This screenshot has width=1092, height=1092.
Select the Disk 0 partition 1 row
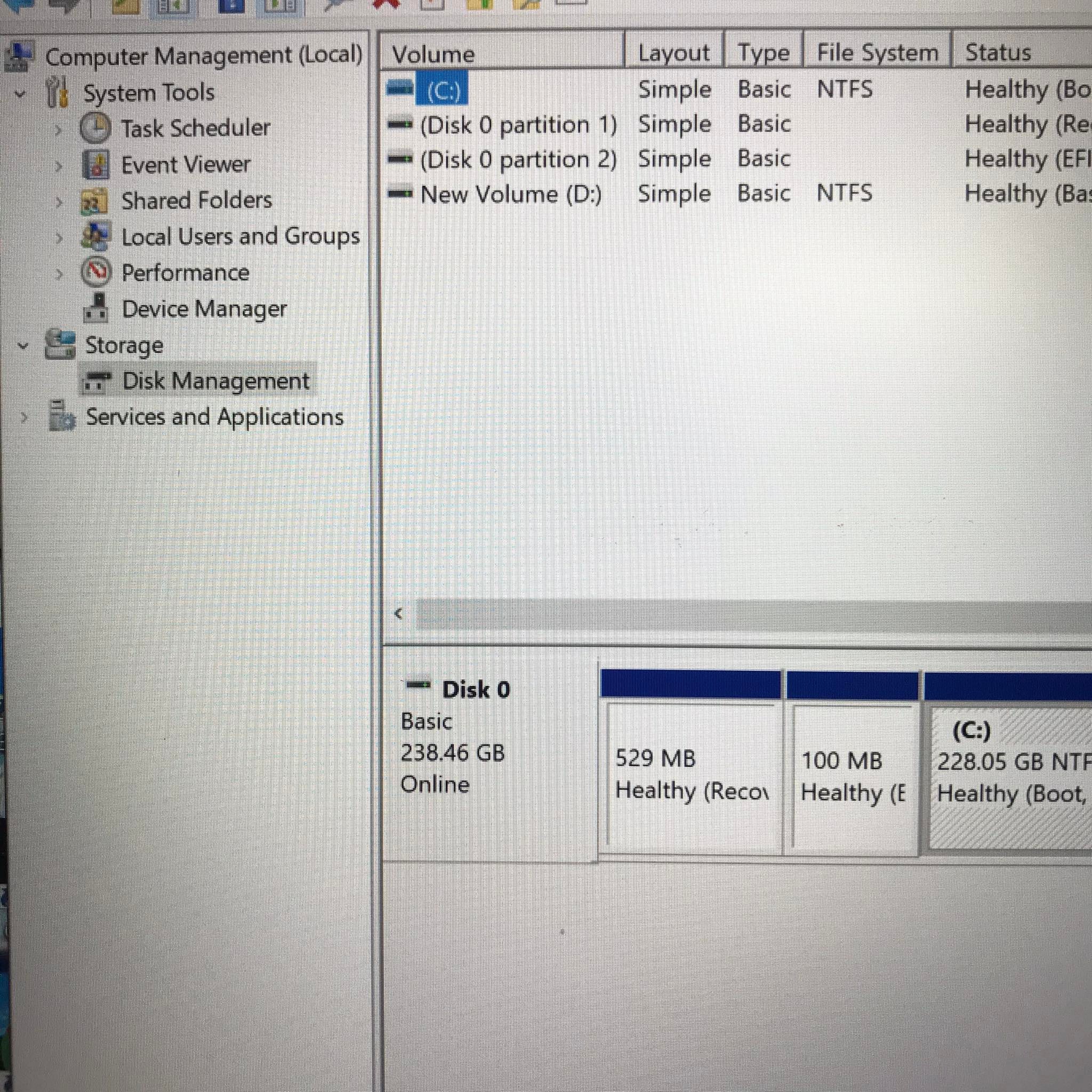pyautogui.click(x=518, y=125)
